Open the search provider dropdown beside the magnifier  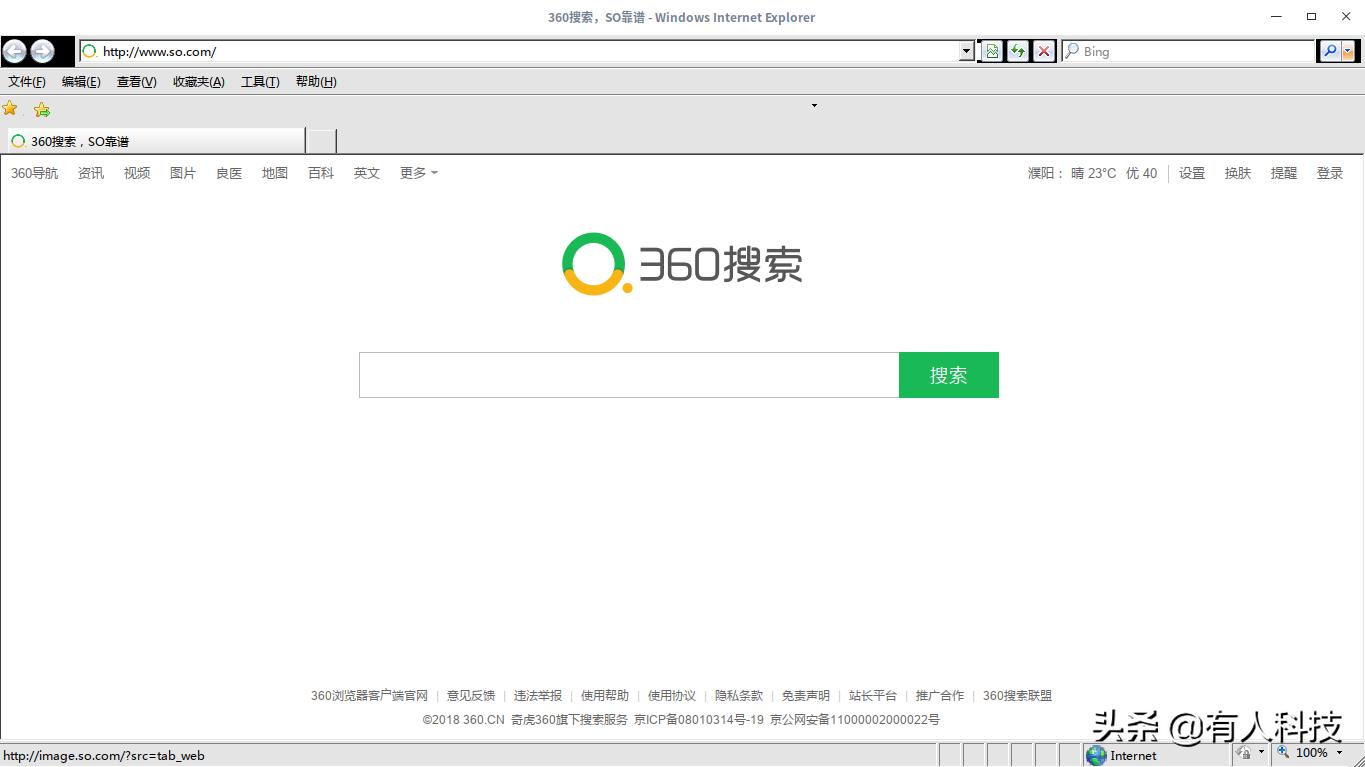point(1349,51)
